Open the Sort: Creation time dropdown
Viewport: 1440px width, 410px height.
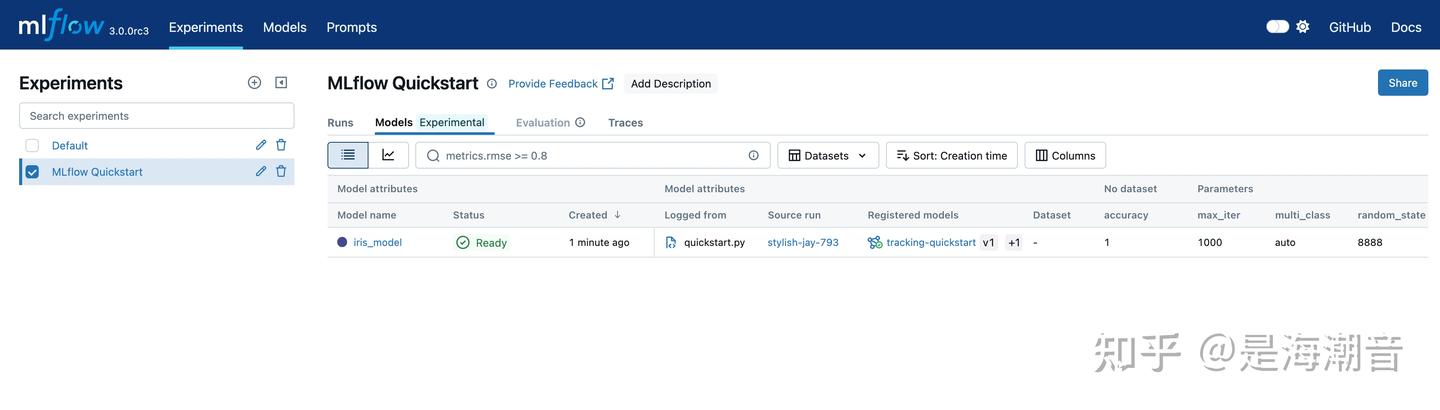click(951, 155)
